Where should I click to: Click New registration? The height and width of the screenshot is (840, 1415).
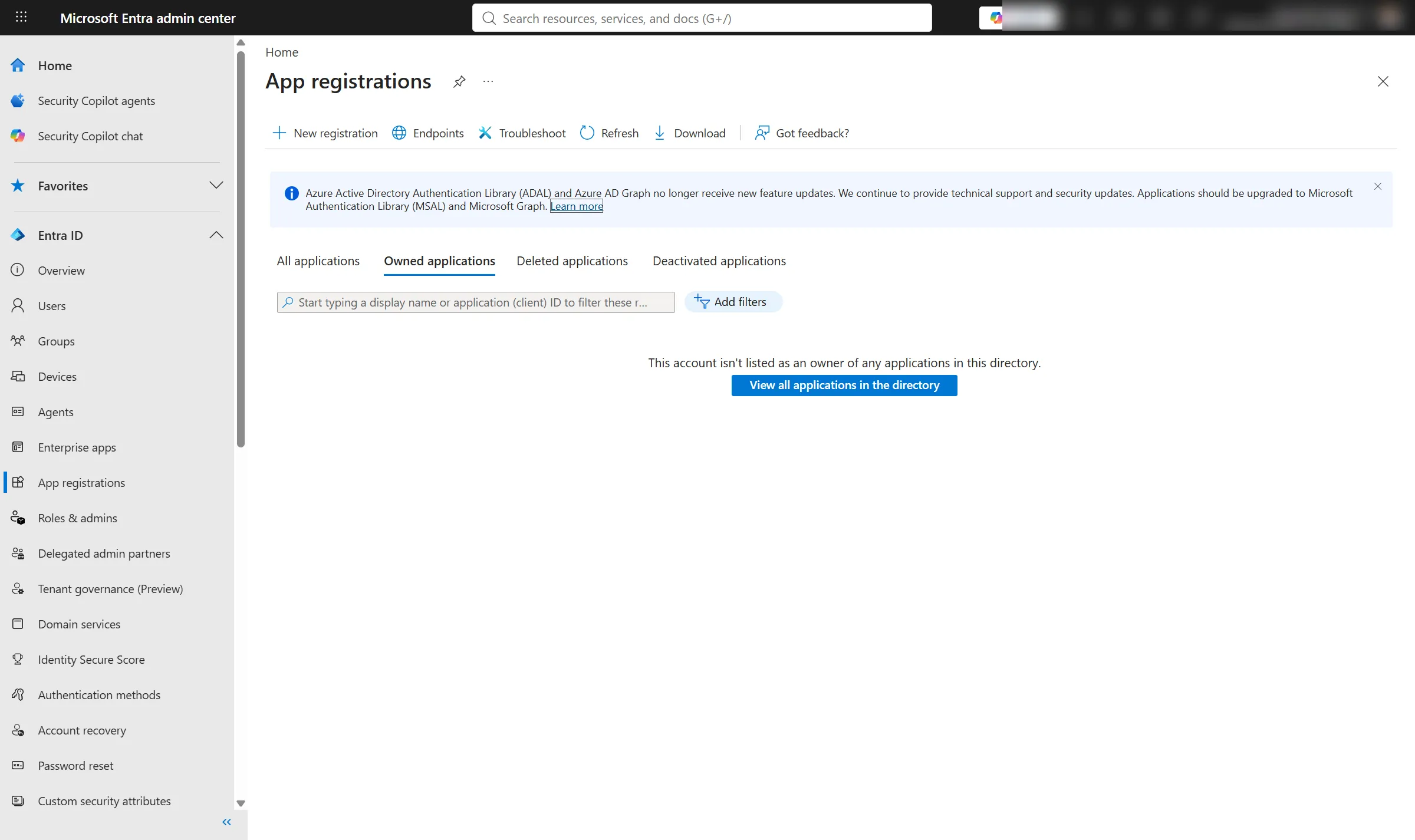tap(325, 133)
